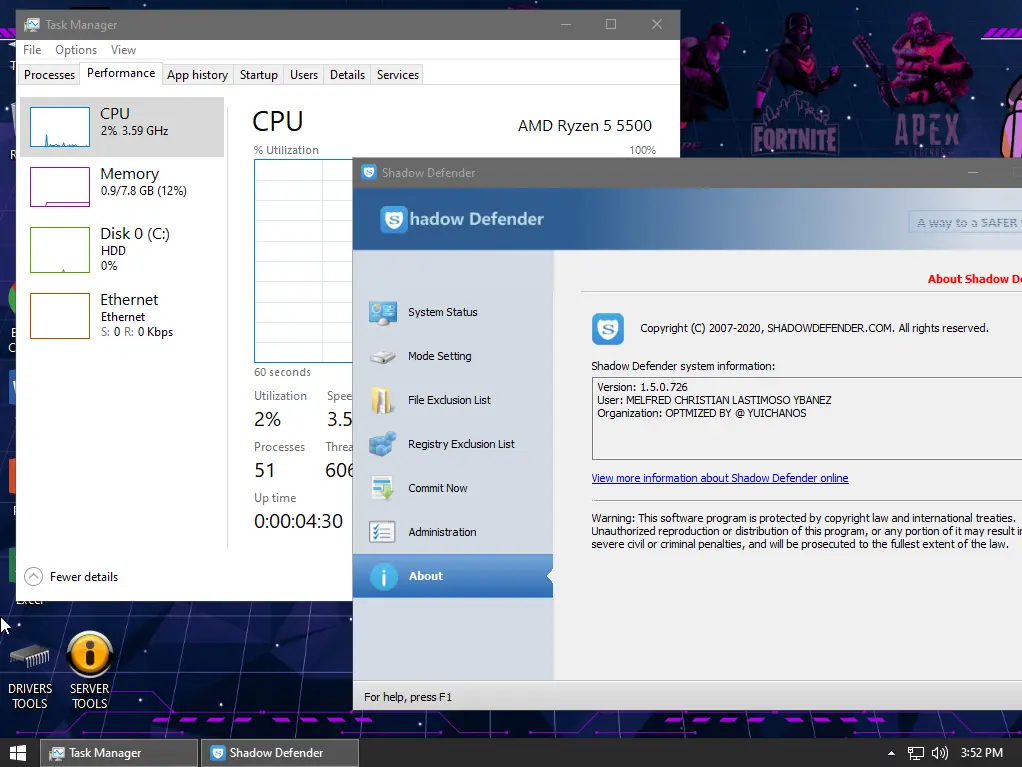Click the Shadow Defender title bar icon
Screen dimensions: 1022x767
click(x=369, y=173)
